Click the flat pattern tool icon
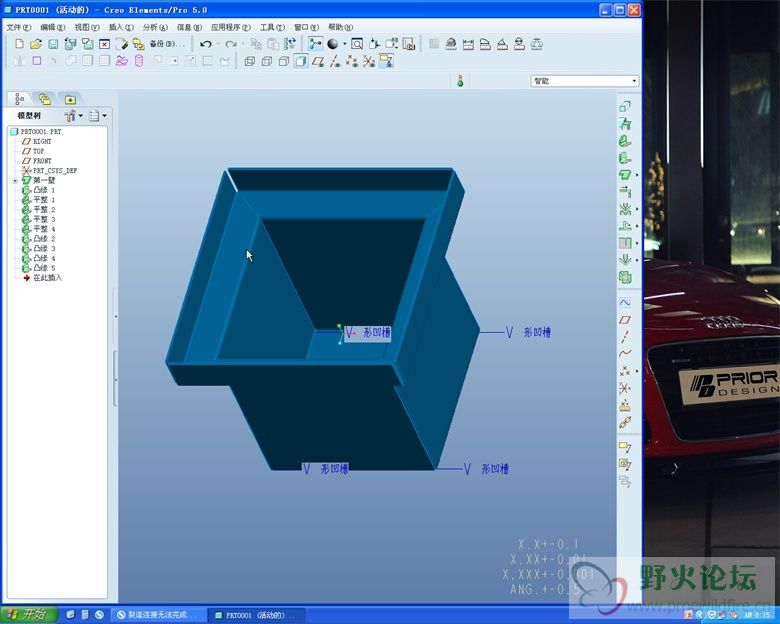The width and height of the screenshot is (780, 624). (x=625, y=278)
